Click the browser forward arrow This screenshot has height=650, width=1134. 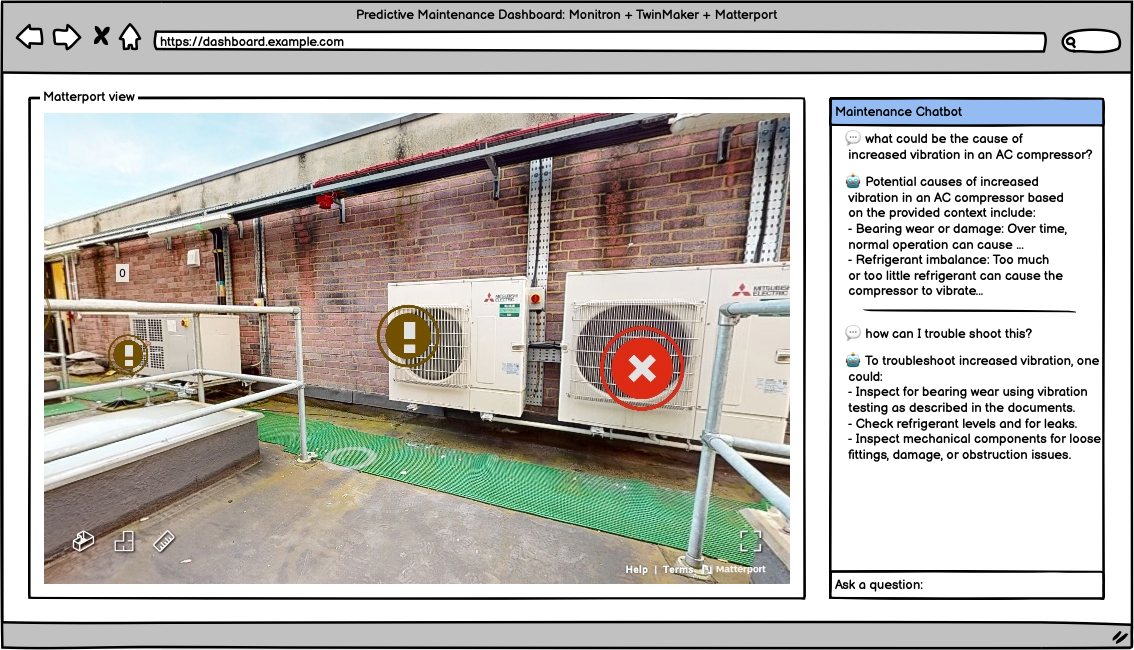coord(67,37)
